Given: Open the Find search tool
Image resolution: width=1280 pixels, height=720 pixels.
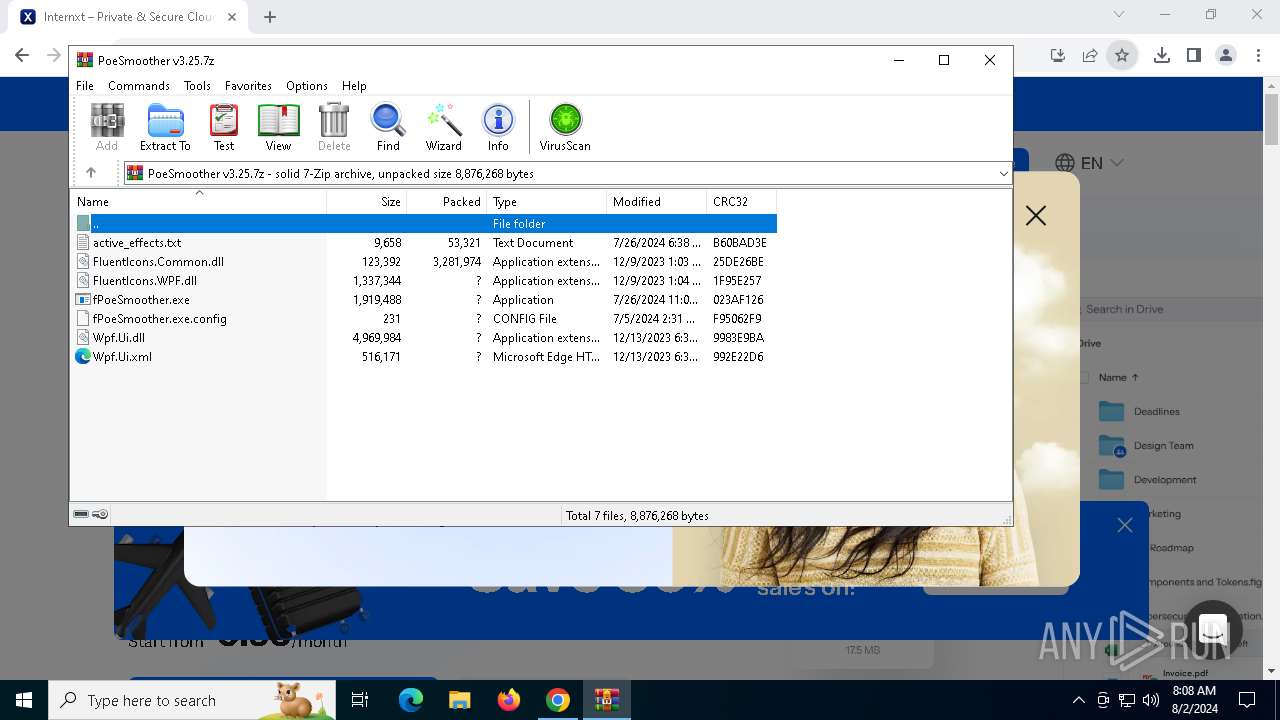Looking at the screenshot, I should point(388,127).
